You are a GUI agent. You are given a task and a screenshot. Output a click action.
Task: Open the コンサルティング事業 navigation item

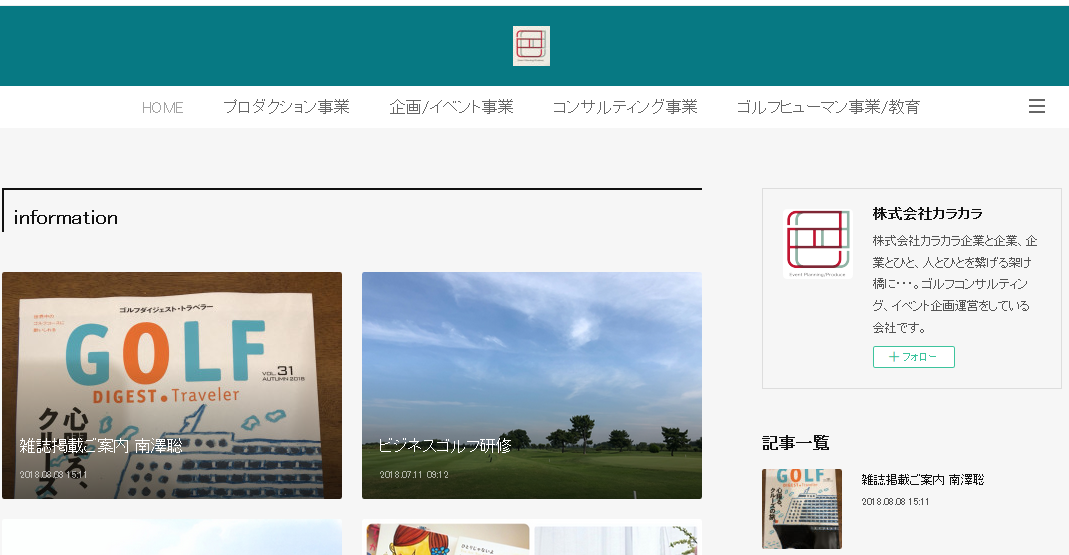point(625,107)
